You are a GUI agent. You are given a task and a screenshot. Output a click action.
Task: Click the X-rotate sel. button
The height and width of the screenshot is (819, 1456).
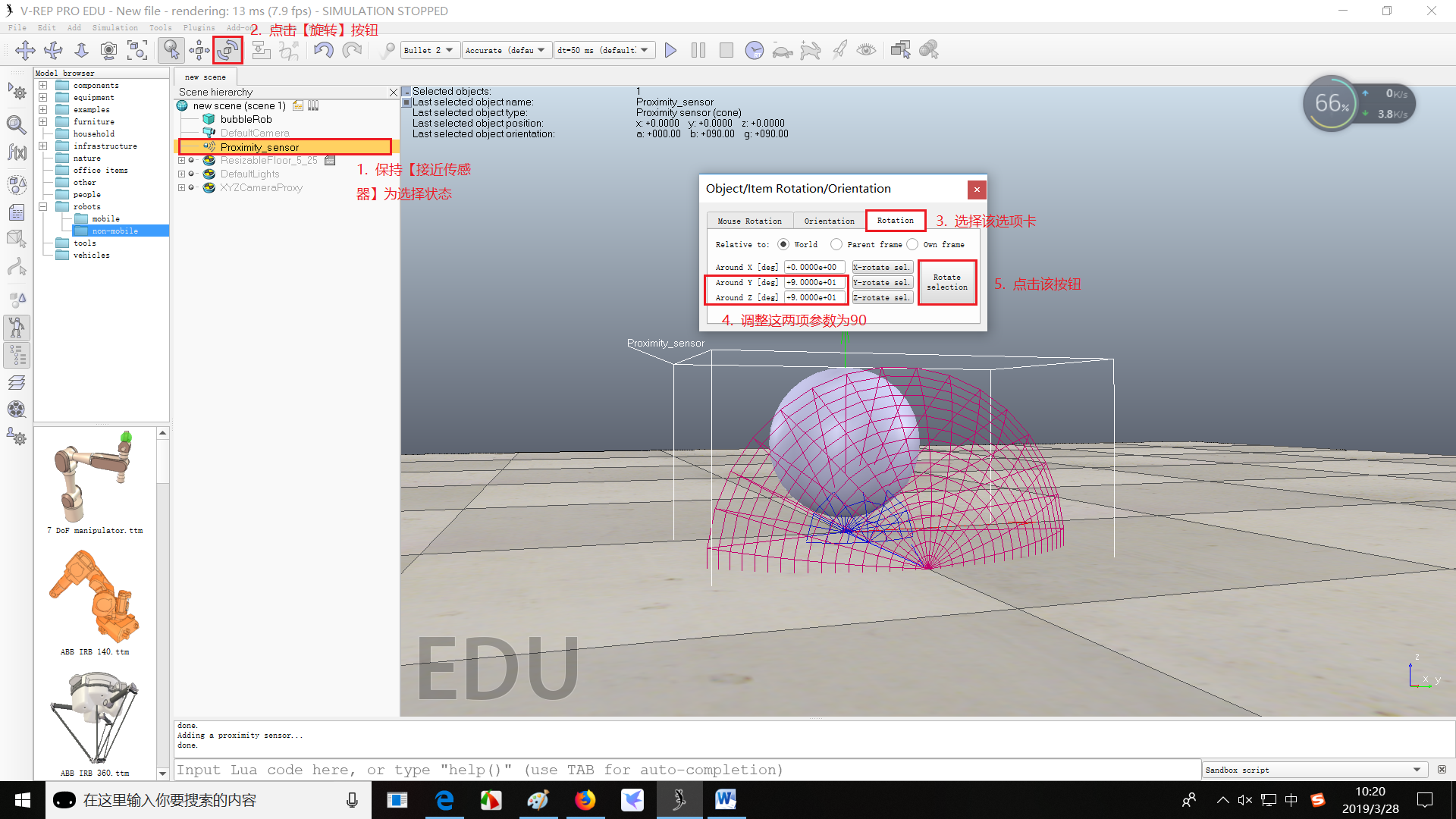point(881,267)
